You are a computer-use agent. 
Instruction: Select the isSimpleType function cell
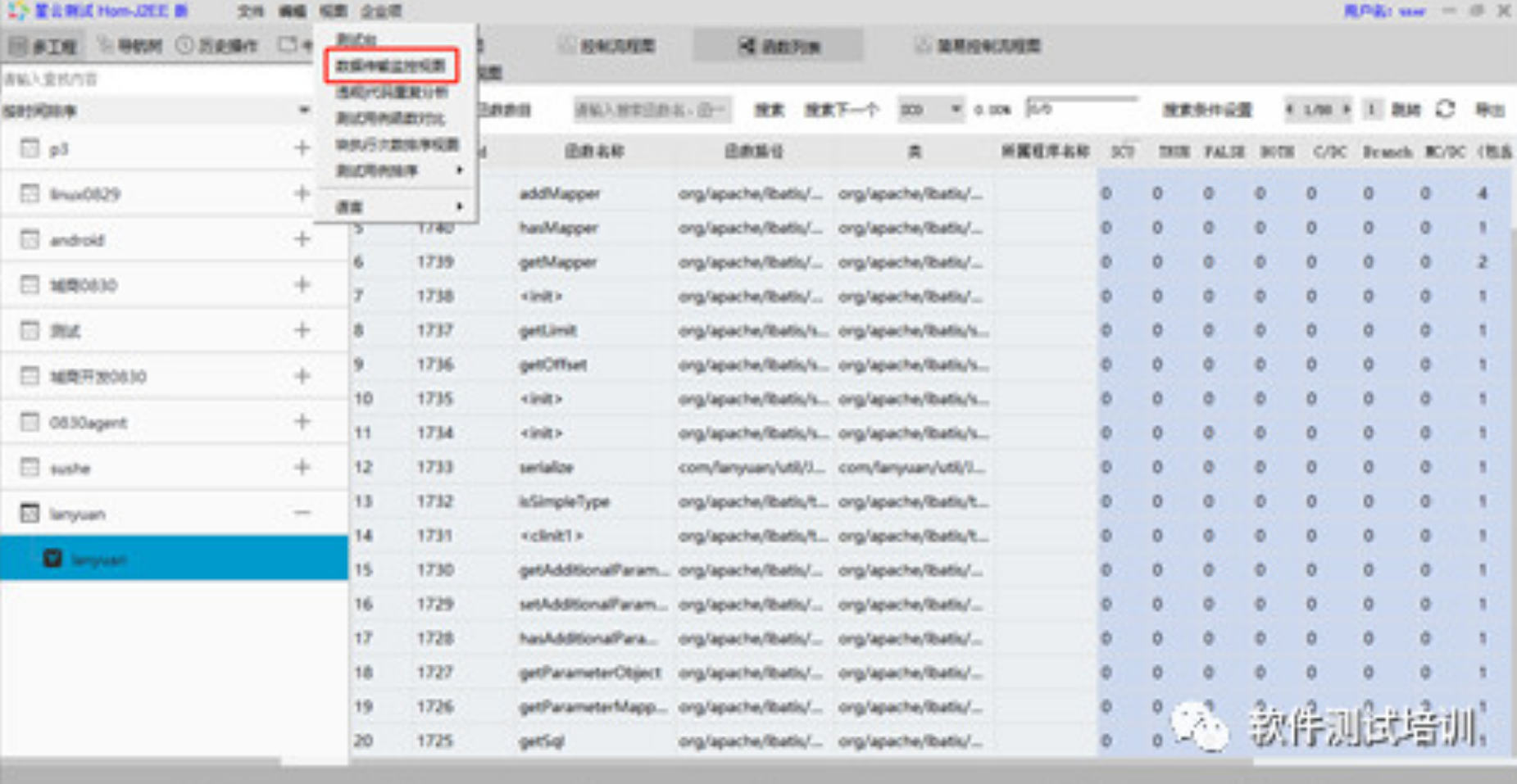[564, 501]
